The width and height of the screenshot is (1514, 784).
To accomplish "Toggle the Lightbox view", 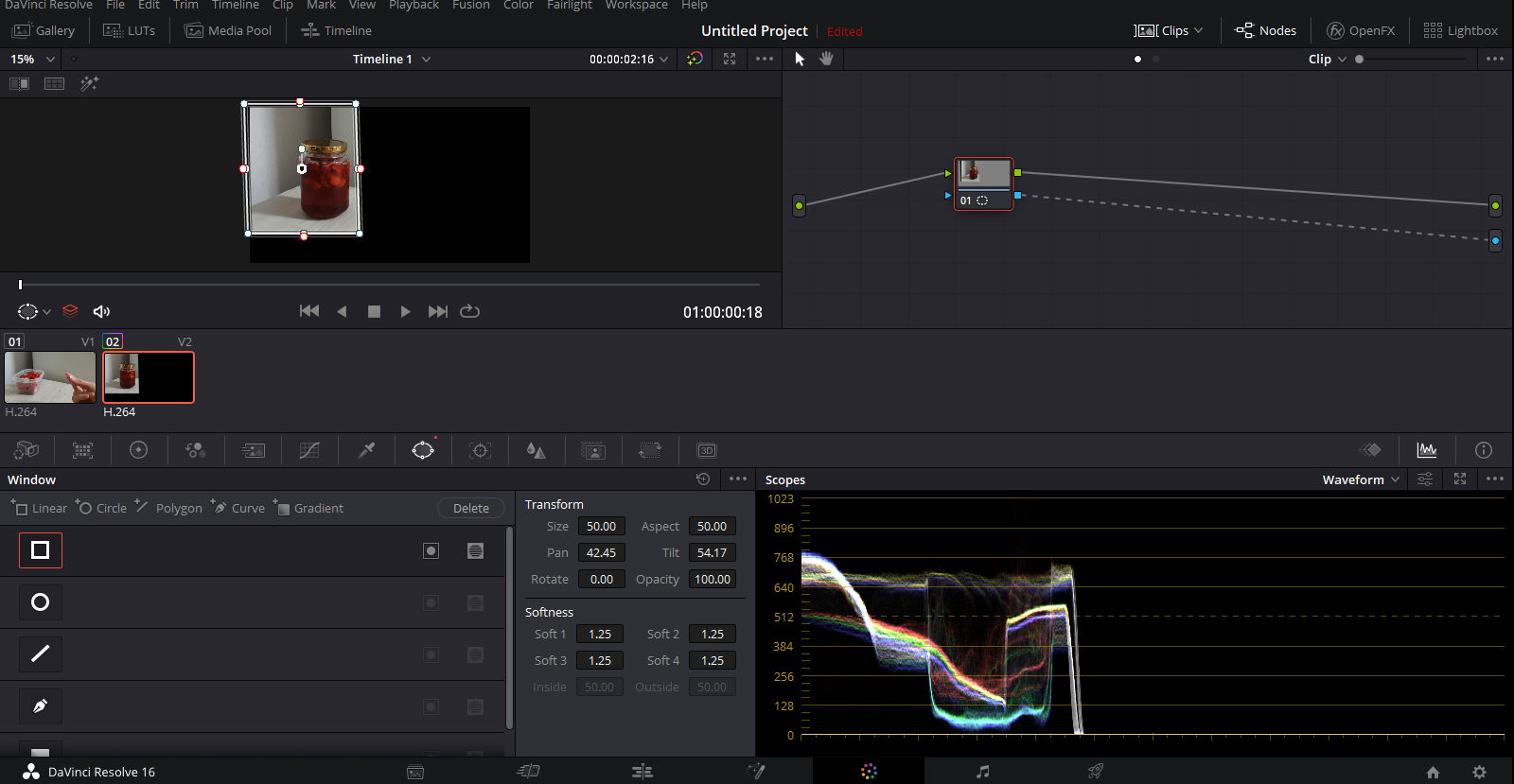I will pos(1461,30).
